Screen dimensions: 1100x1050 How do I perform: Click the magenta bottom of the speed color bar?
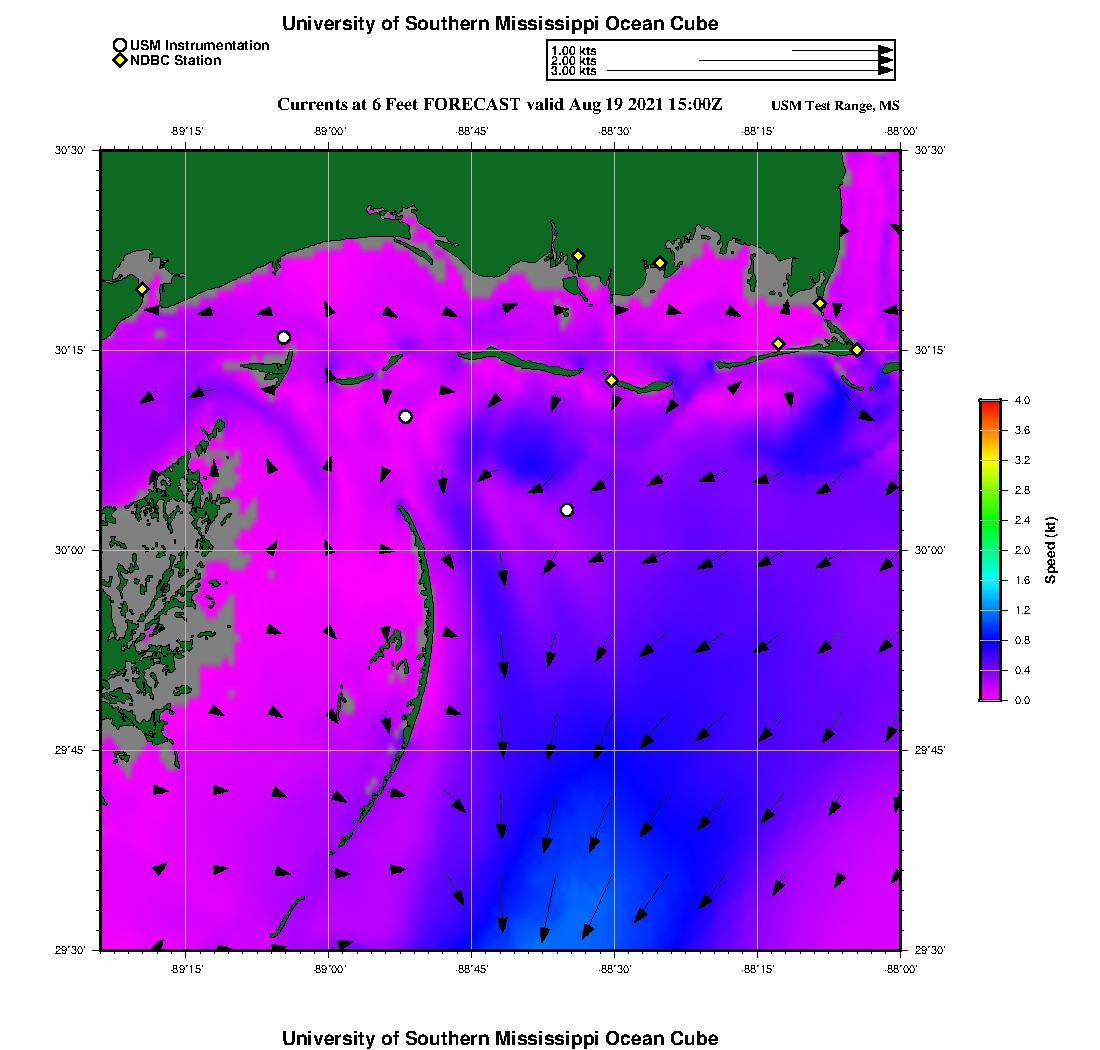point(990,696)
